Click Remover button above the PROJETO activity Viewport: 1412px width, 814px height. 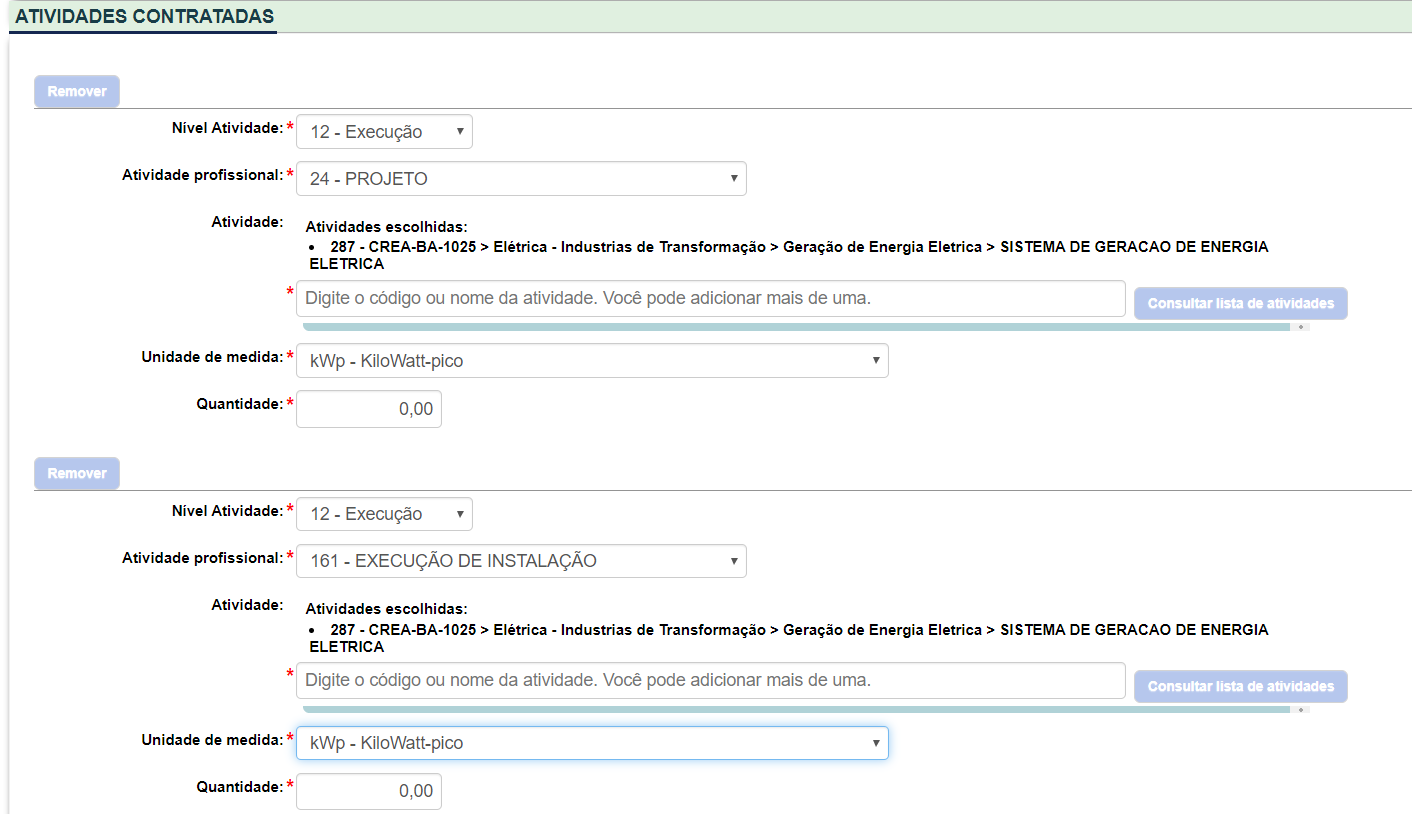(x=77, y=91)
